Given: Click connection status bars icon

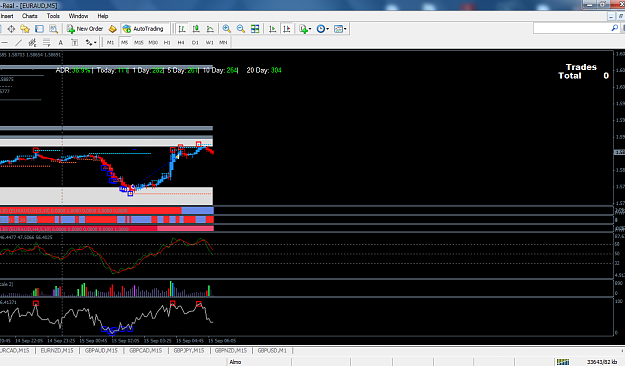Looking at the screenshot, I should [x=563, y=362].
